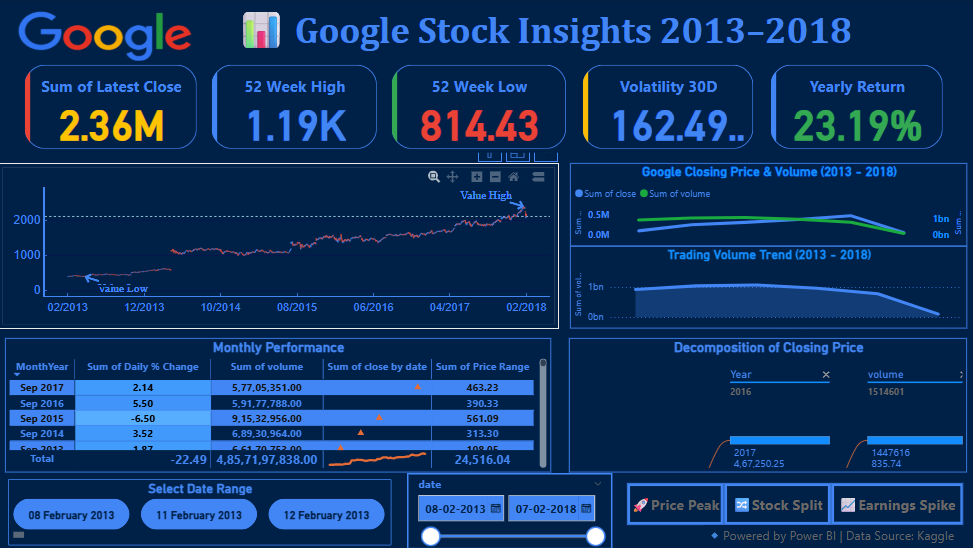Screen dimensions: 973x548
Task: Click the 1514601 node in decomposition tree
Action: 886,392
